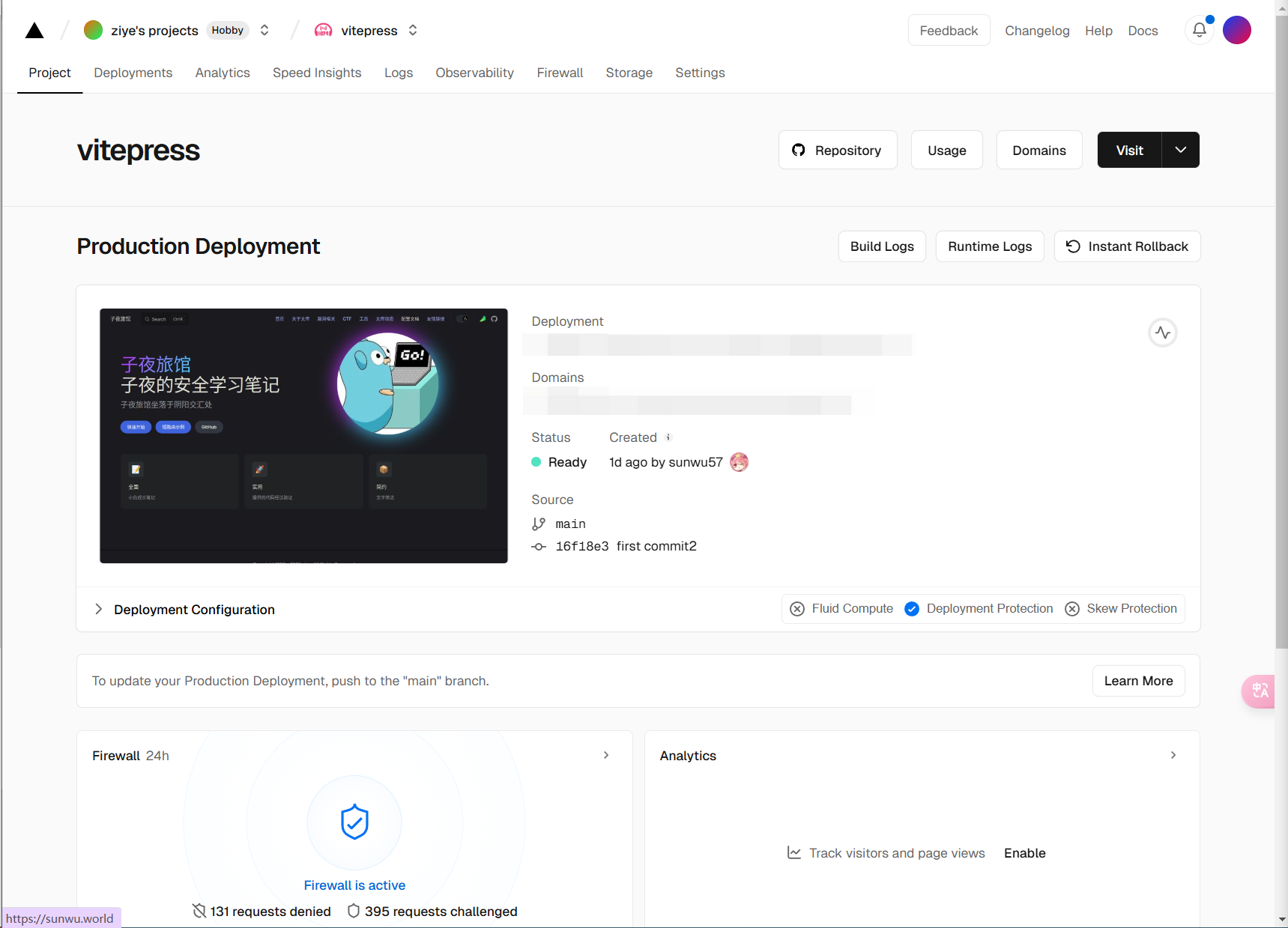Open Build Logs

click(882, 246)
